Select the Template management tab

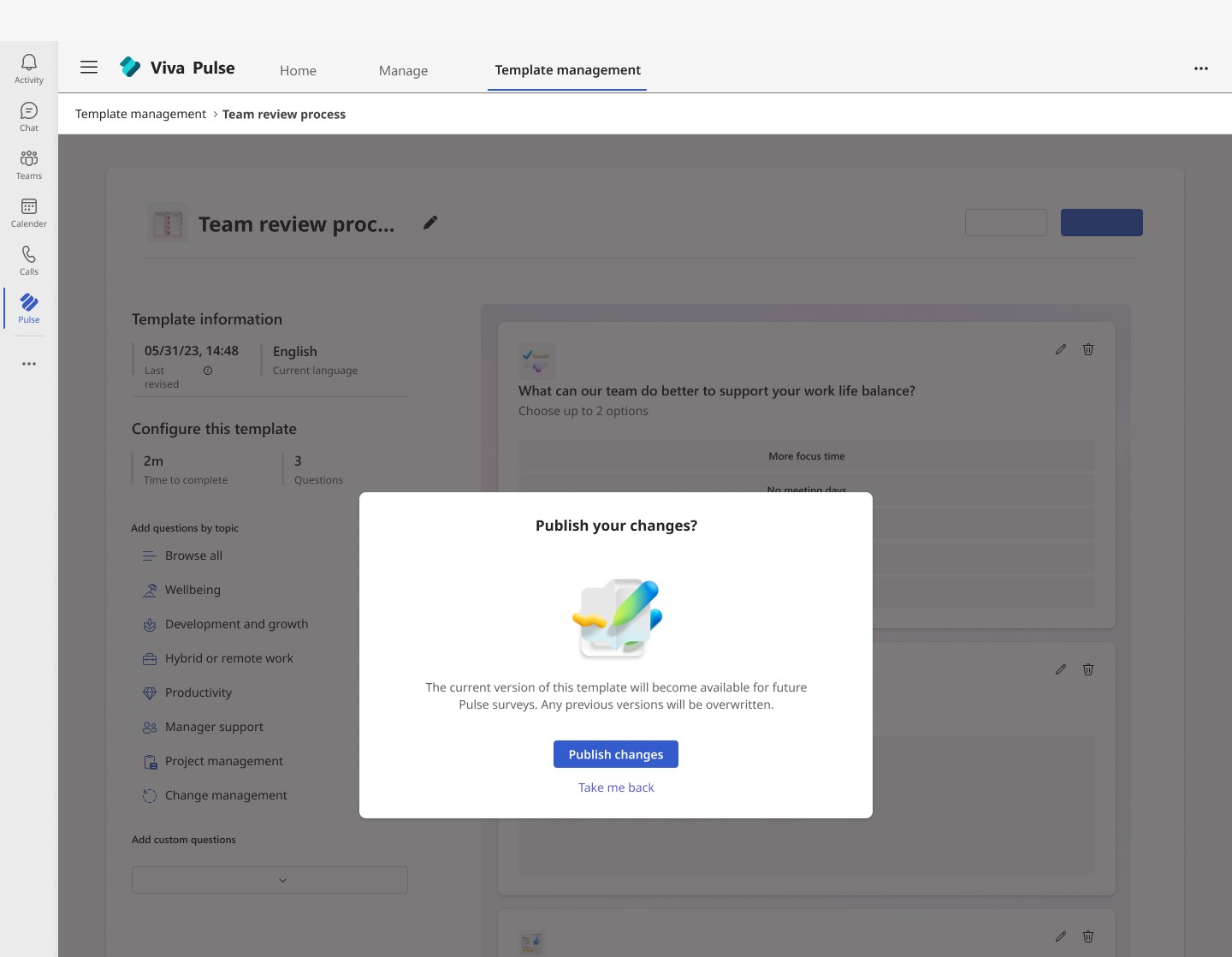pyautogui.click(x=567, y=70)
